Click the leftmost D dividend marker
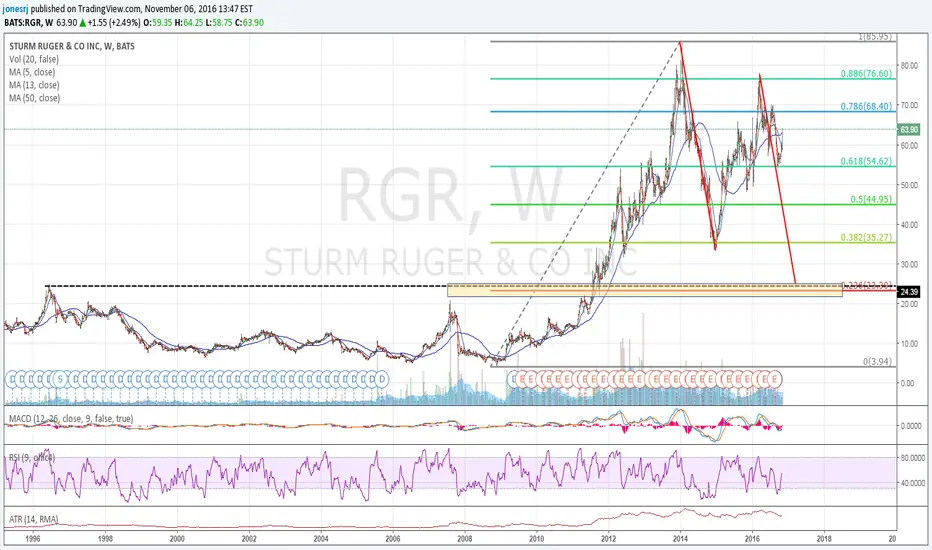This screenshot has height=550, width=932. tap(11, 378)
